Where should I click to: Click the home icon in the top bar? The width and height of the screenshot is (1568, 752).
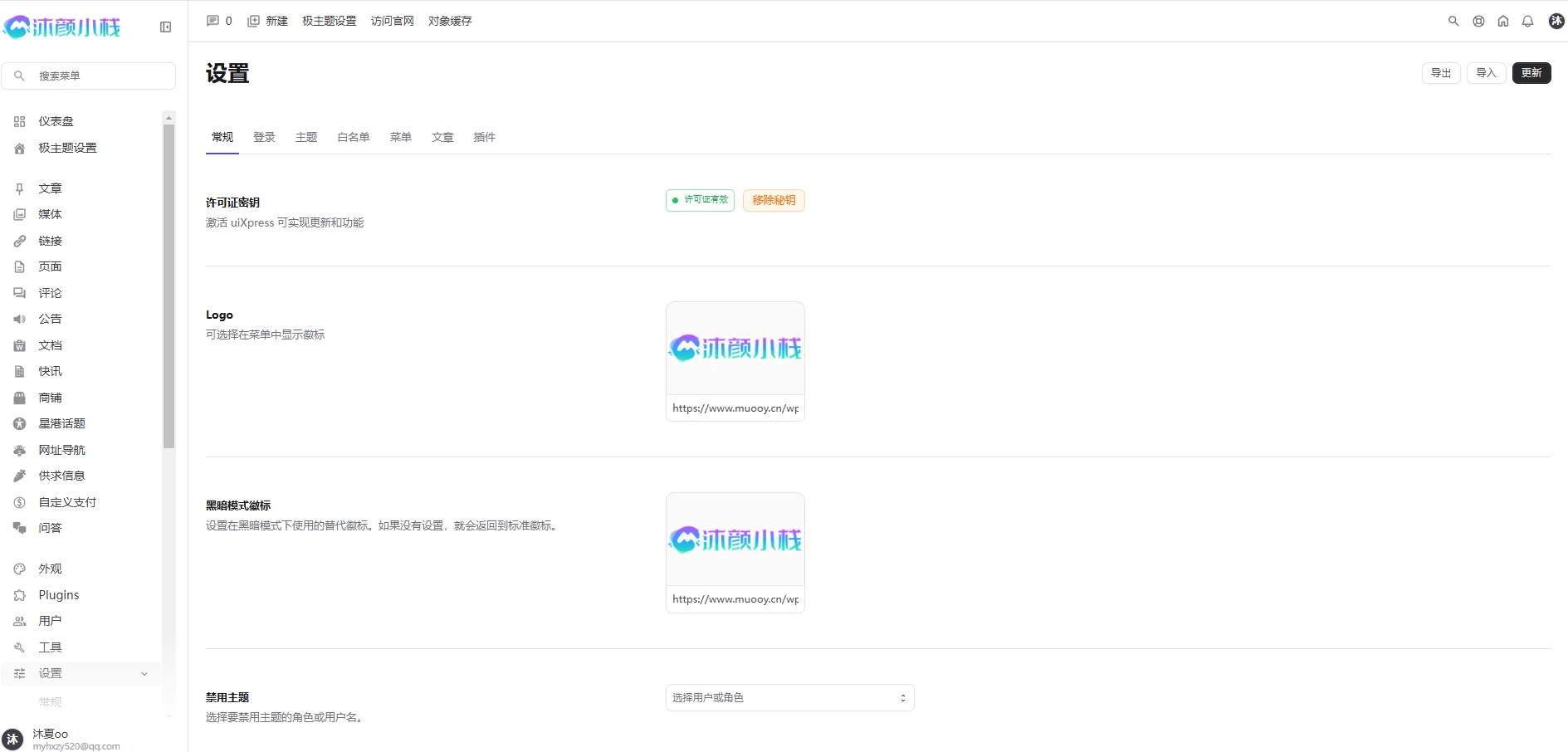[1502, 22]
